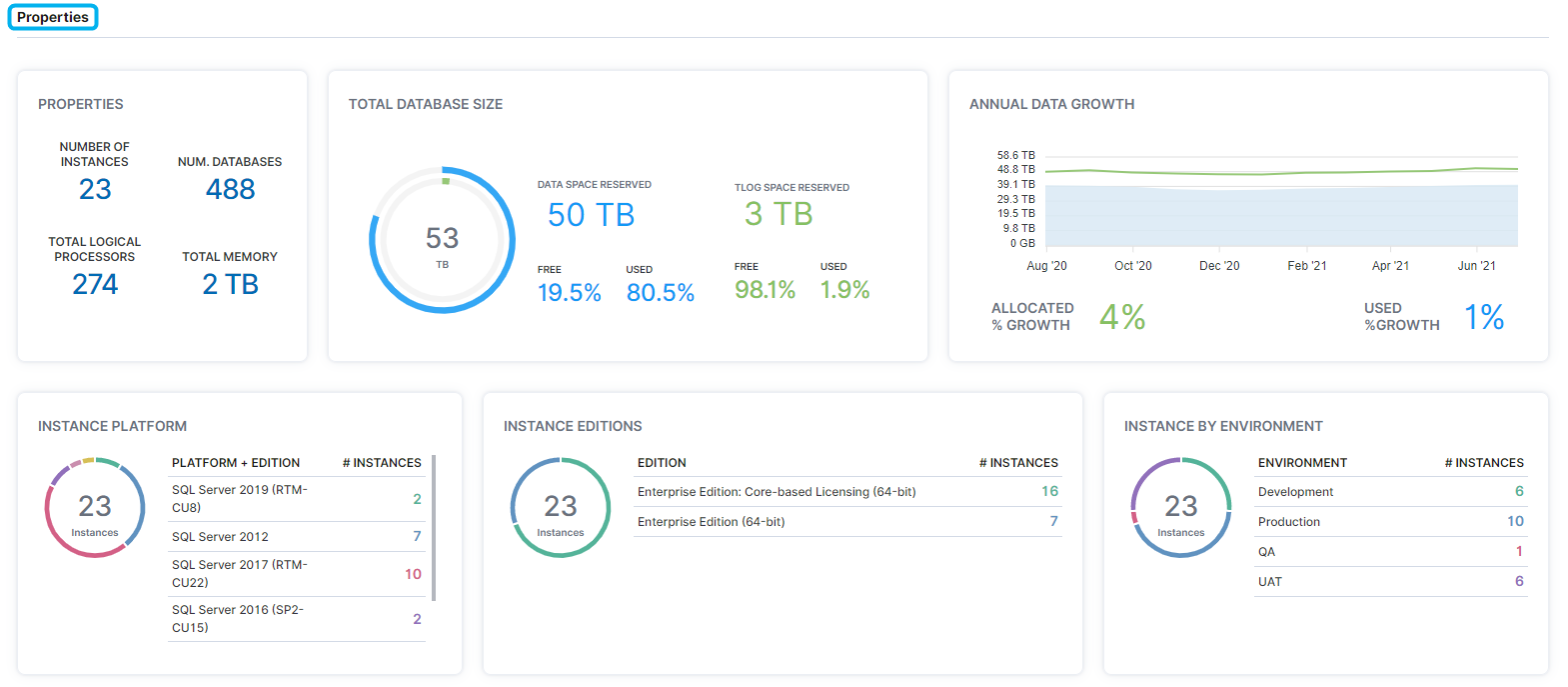The height and width of the screenshot is (687, 1568).
Task: Select the Production environment row
Action: coord(1390,522)
